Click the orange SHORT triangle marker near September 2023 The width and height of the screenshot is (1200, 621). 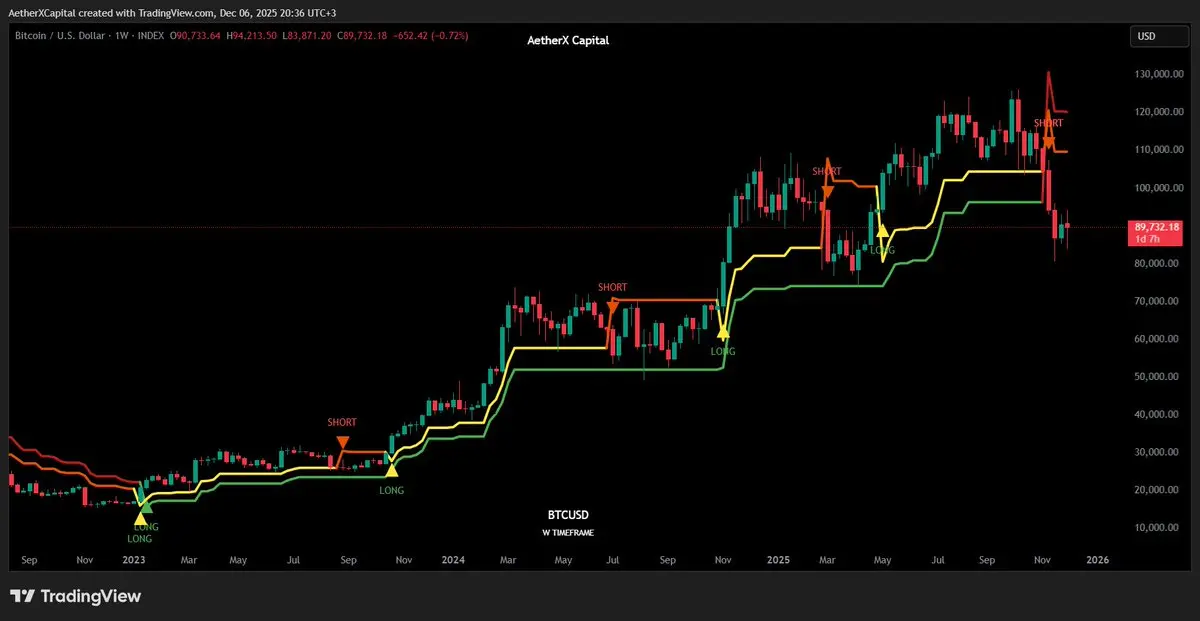tap(343, 443)
